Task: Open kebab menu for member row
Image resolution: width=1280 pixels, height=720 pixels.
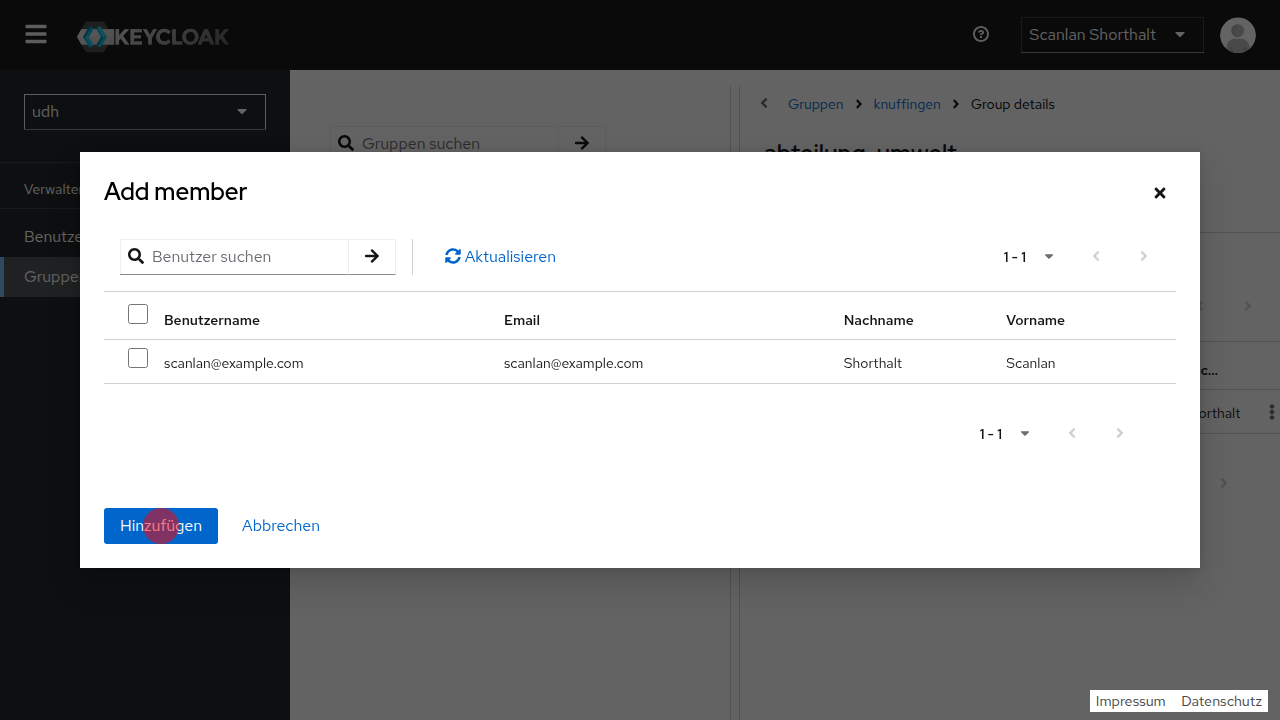Action: tap(1271, 413)
